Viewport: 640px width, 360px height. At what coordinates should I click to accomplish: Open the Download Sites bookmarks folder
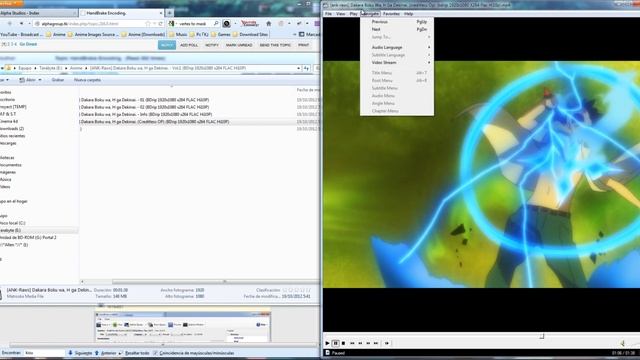[251, 35]
